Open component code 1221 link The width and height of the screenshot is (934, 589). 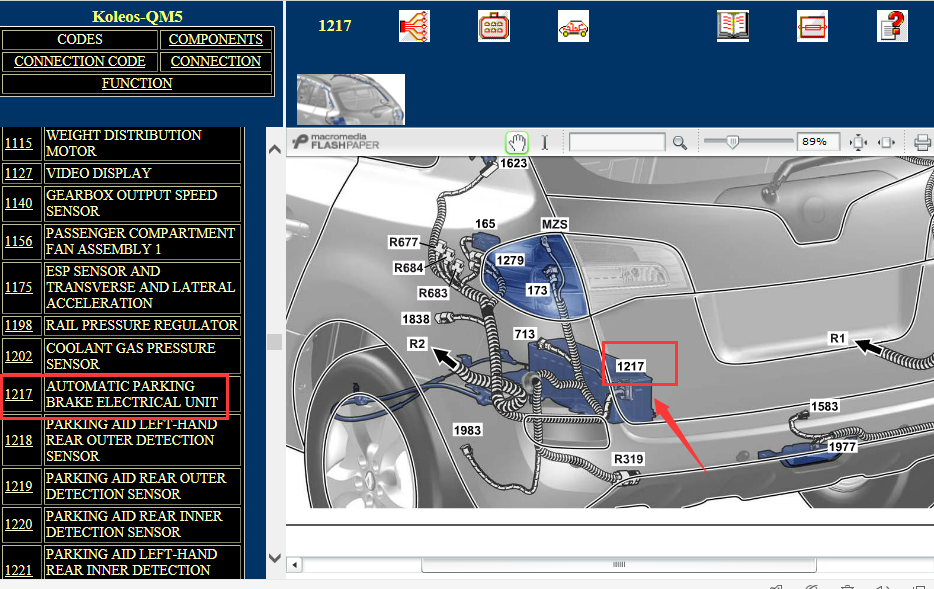[x=18, y=570]
